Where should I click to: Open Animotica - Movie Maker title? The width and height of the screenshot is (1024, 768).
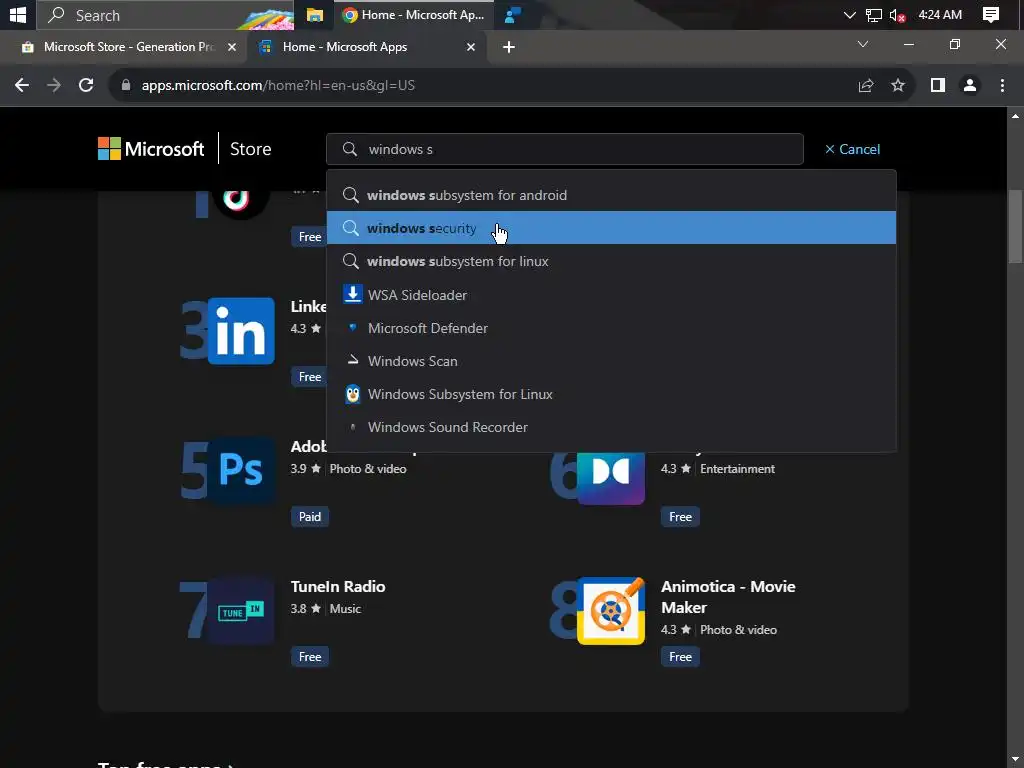pyautogui.click(x=728, y=597)
